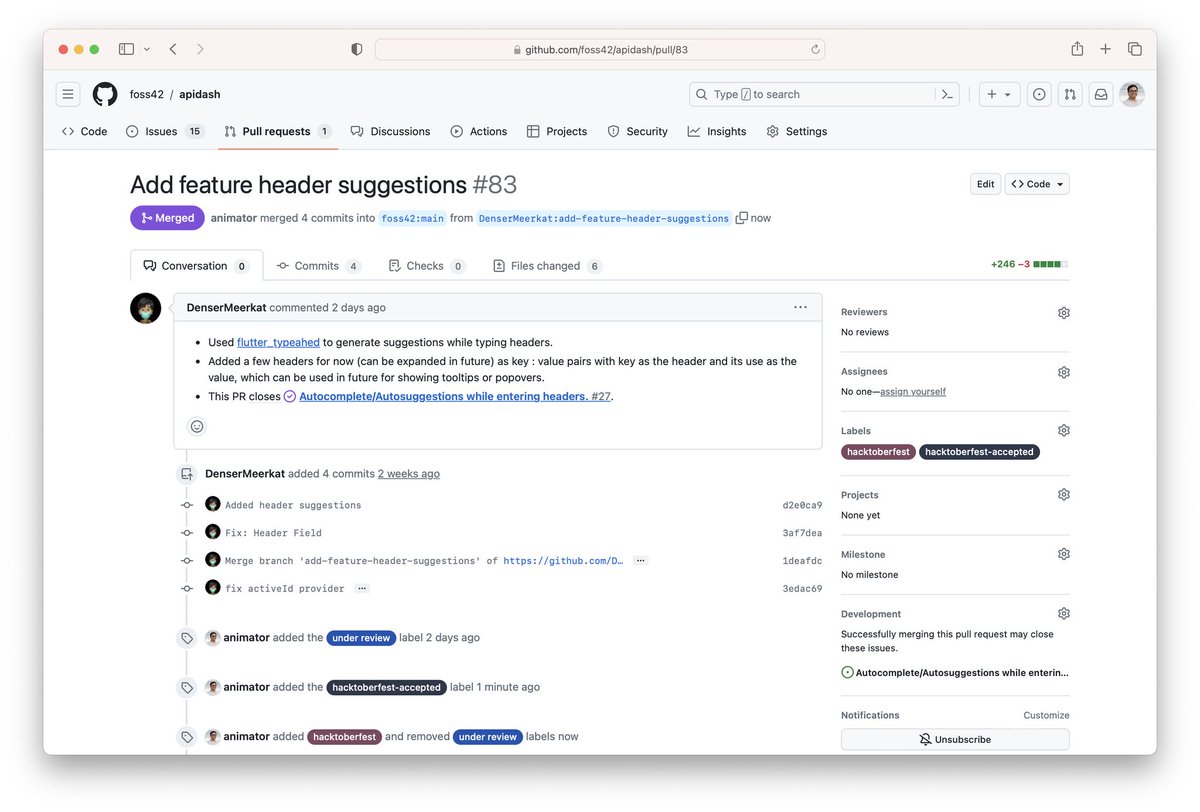
Task: Click the assign yourself link
Action: pos(913,392)
